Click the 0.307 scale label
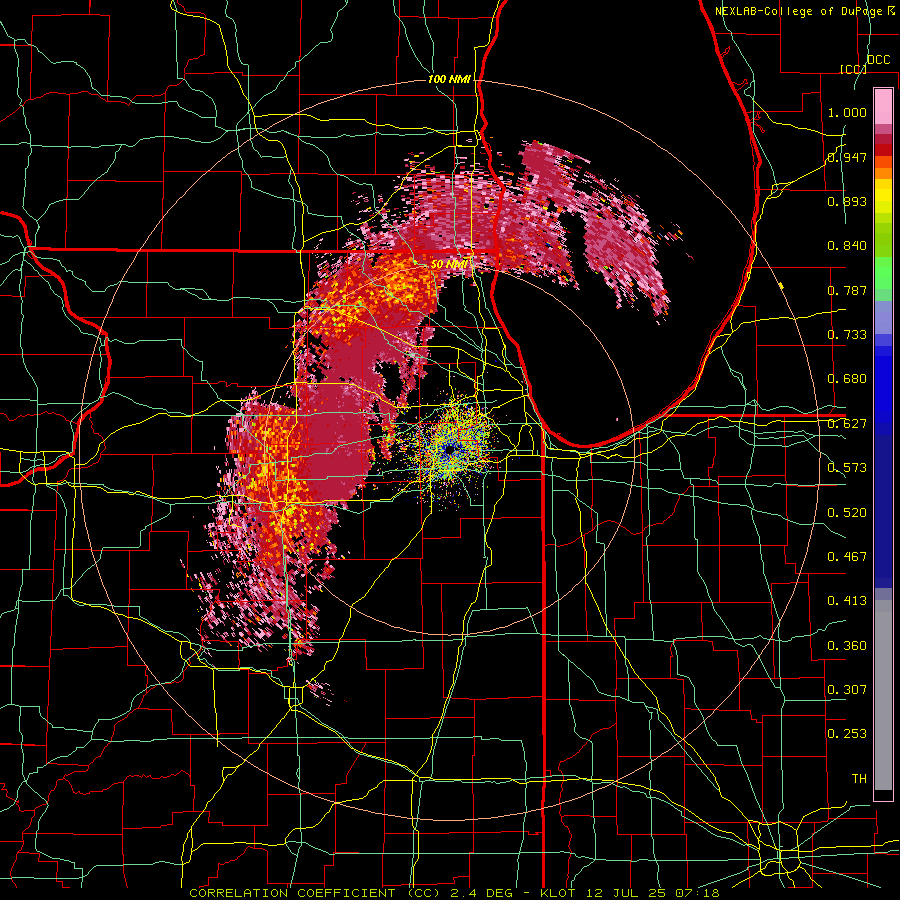The width and height of the screenshot is (900, 900). click(x=847, y=690)
